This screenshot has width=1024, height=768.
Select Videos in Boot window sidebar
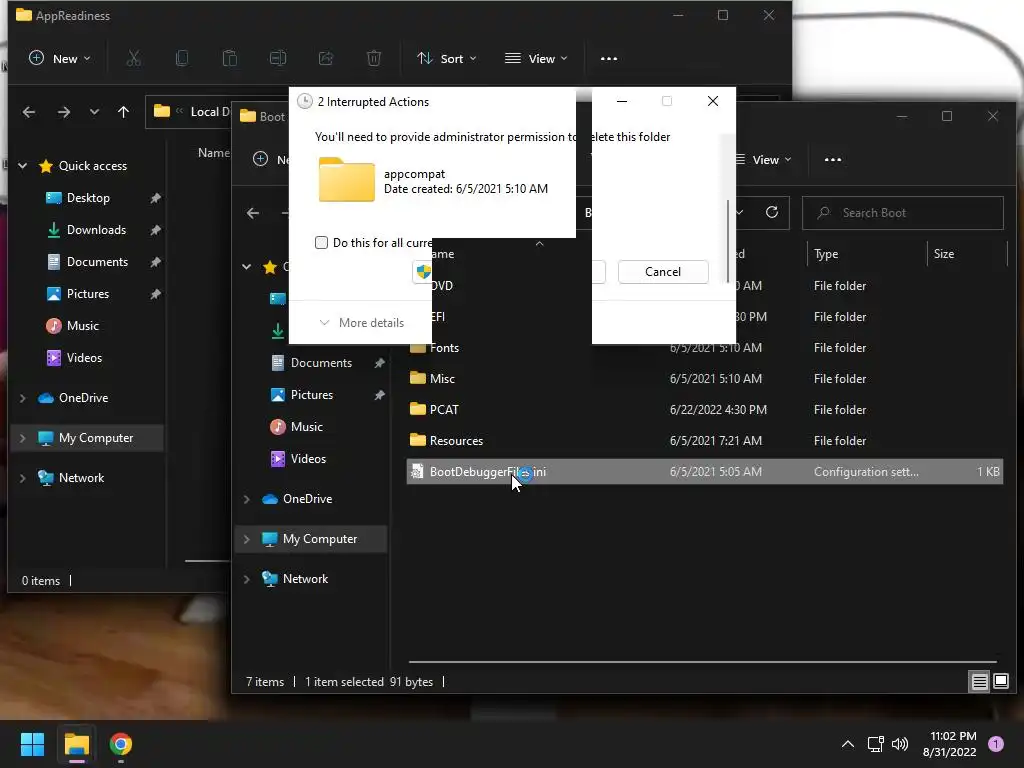point(308,459)
